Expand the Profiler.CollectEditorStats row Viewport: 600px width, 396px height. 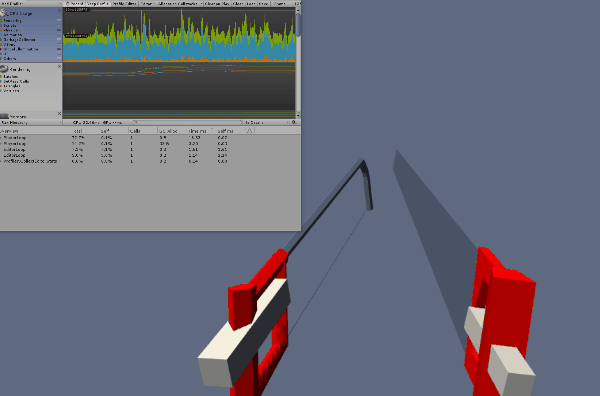2,161
